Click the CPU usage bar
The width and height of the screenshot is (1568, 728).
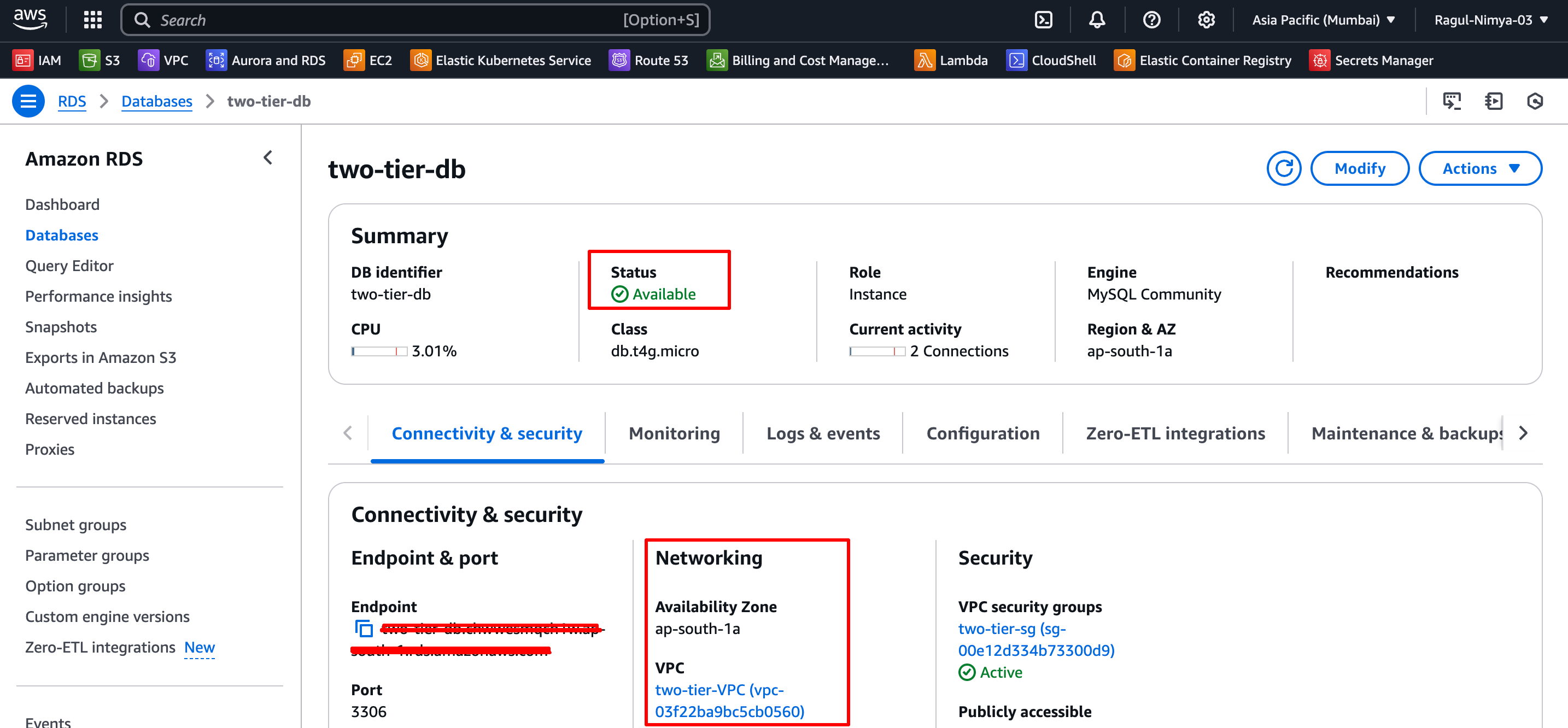pos(379,351)
